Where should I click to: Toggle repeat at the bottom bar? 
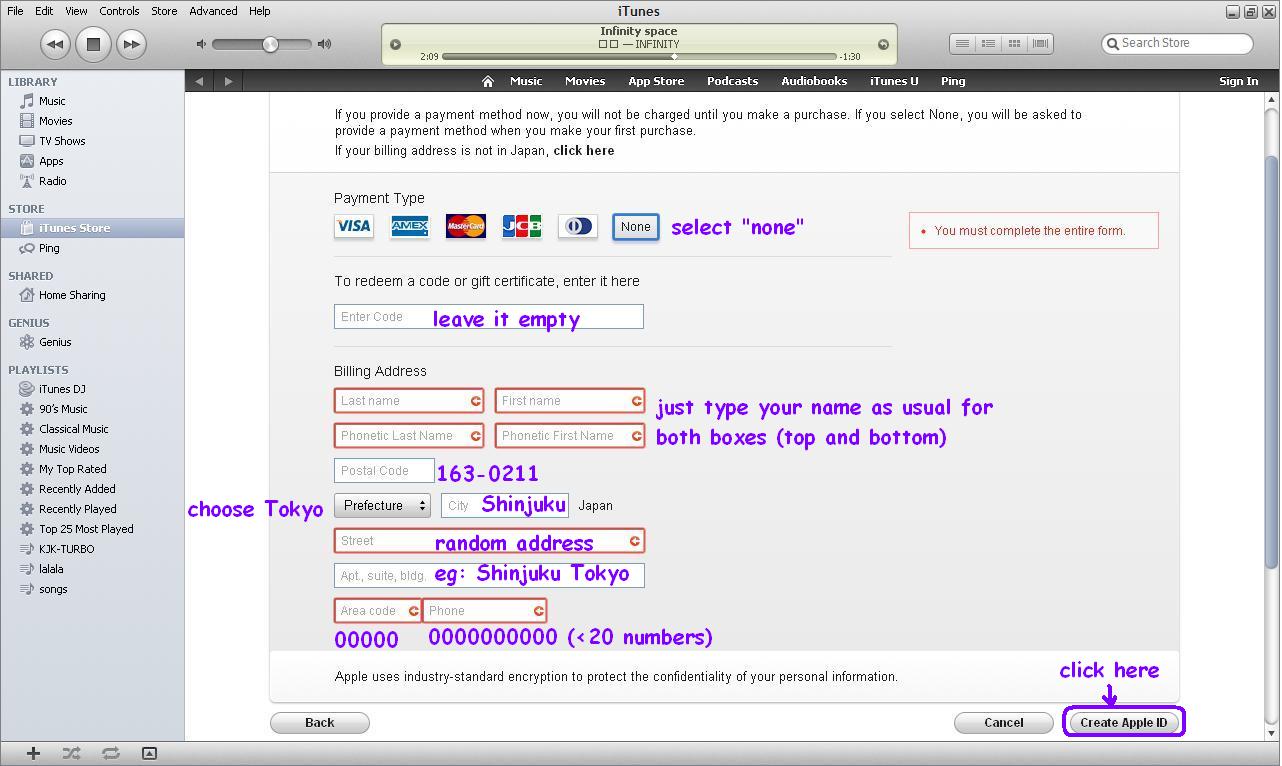click(110, 754)
